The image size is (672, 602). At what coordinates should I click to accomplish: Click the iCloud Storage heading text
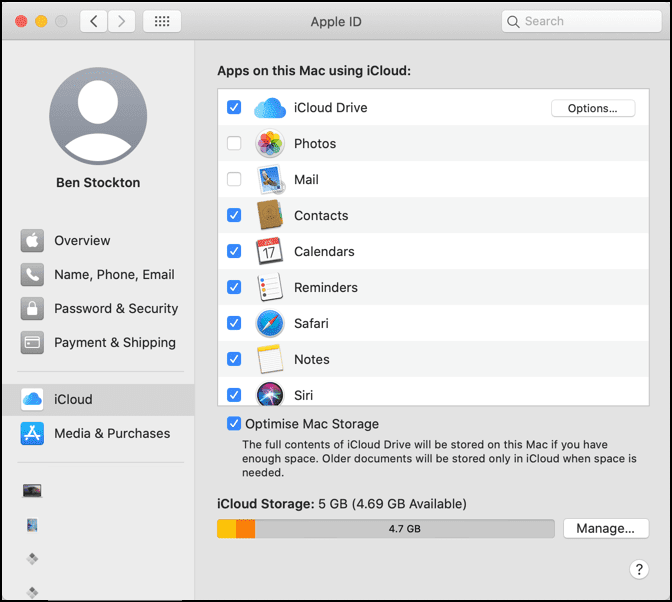click(x=266, y=504)
